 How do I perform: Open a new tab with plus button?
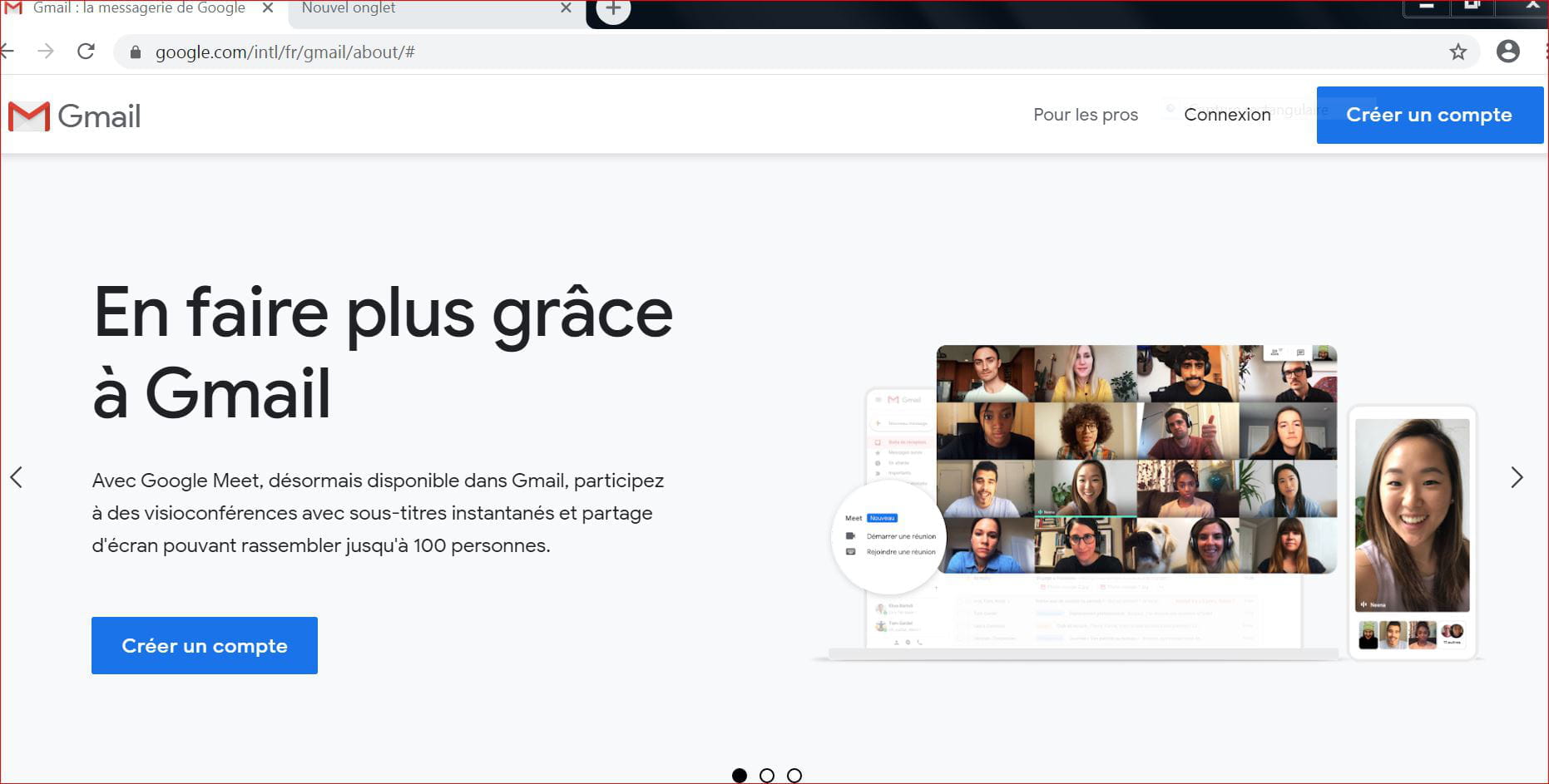point(613,10)
